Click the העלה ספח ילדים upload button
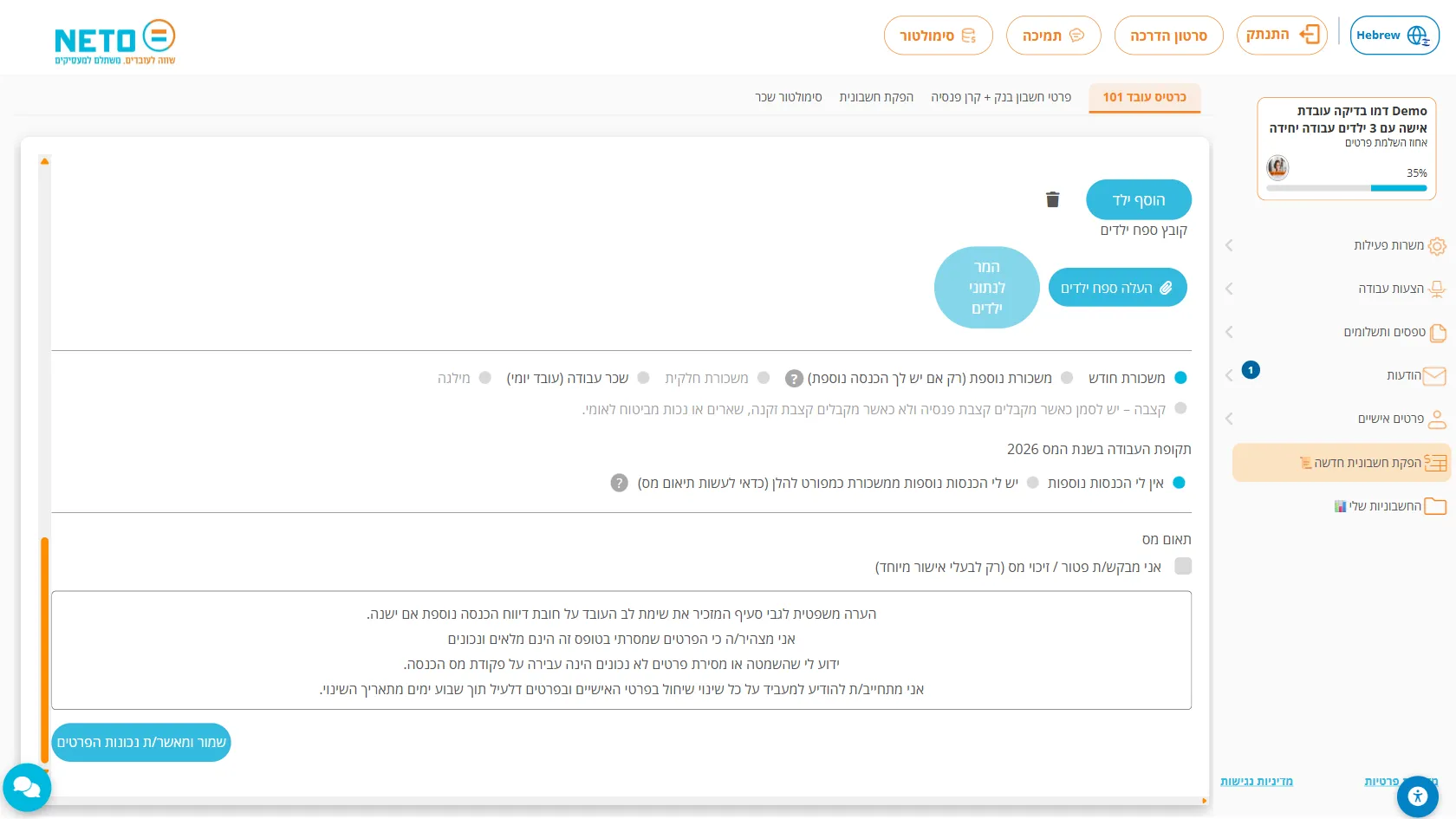Viewport: 1456px width, 819px height. click(x=1117, y=288)
